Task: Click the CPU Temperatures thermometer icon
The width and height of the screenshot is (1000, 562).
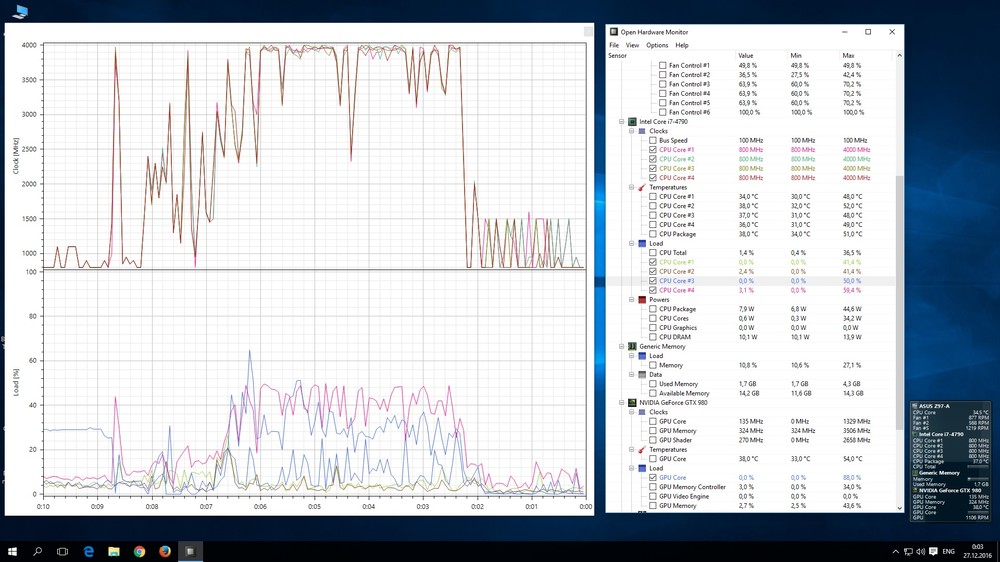Action: [x=642, y=188]
